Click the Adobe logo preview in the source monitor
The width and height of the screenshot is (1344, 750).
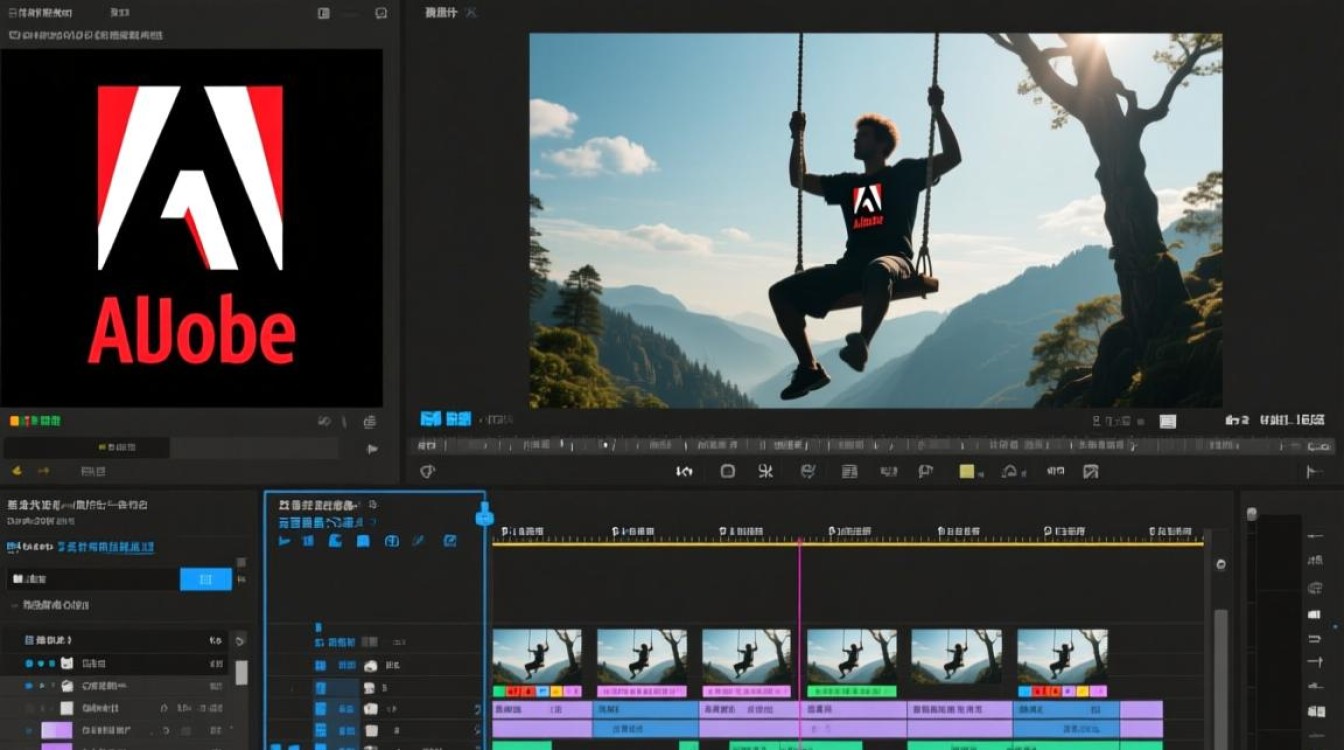click(x=191, y=228)
